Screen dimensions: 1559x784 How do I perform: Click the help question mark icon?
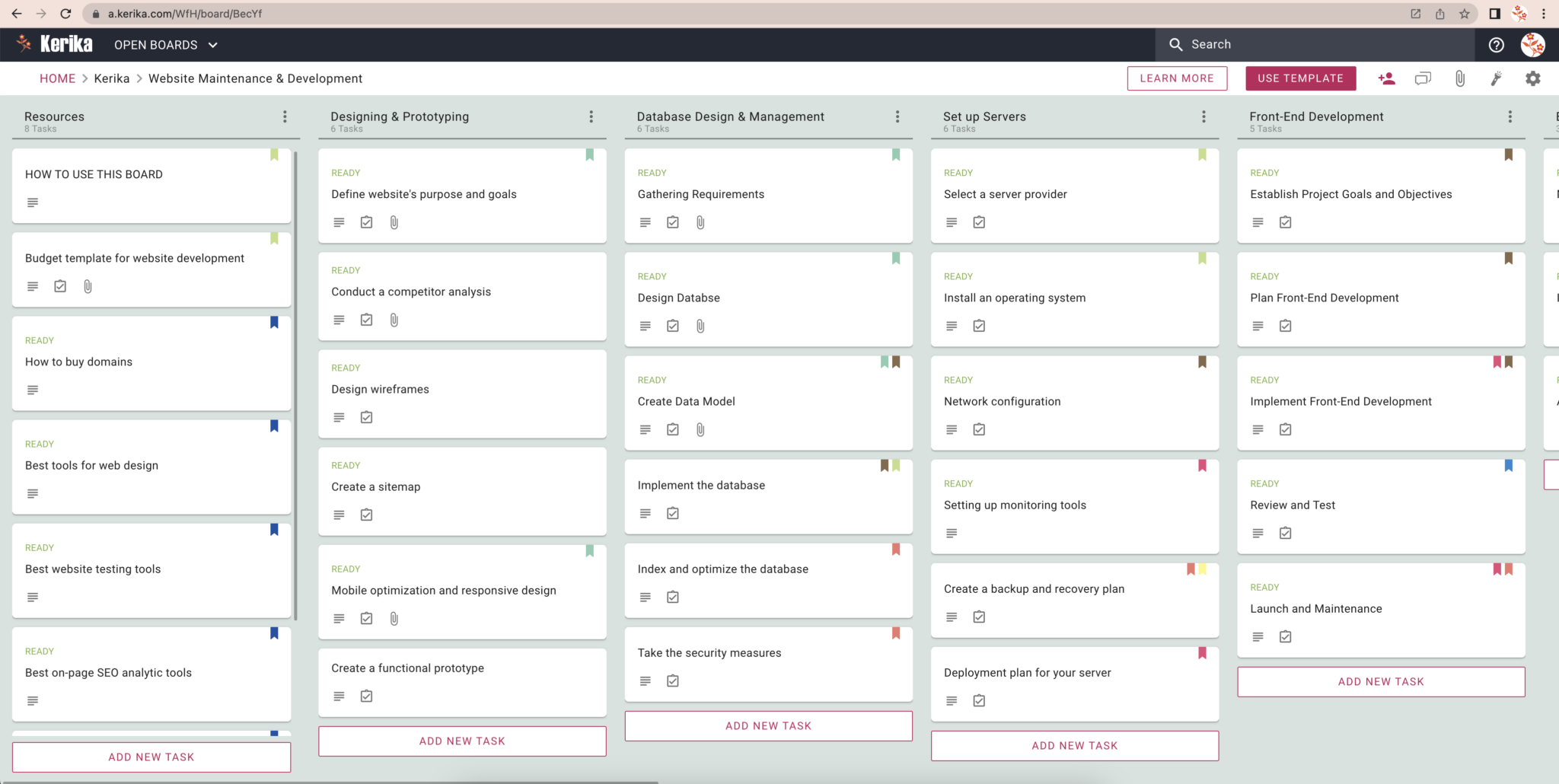point(1496,45)
